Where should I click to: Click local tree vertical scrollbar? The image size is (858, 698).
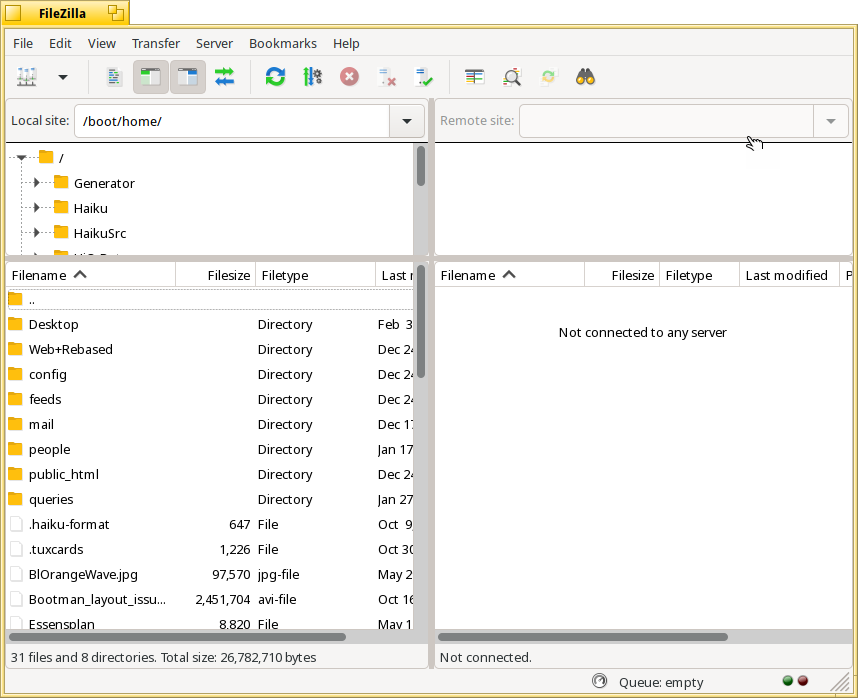pyautogui.click(x=421, y=166)
